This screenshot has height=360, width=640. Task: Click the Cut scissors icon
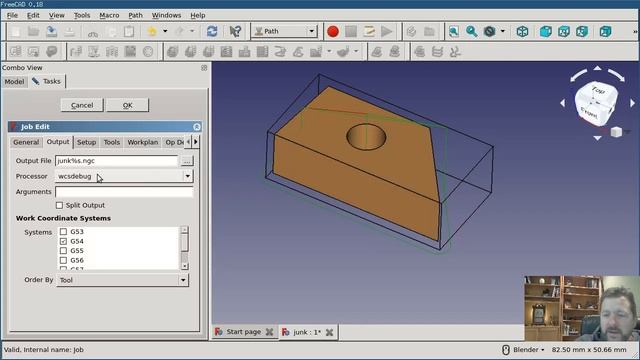coord(93,31)
